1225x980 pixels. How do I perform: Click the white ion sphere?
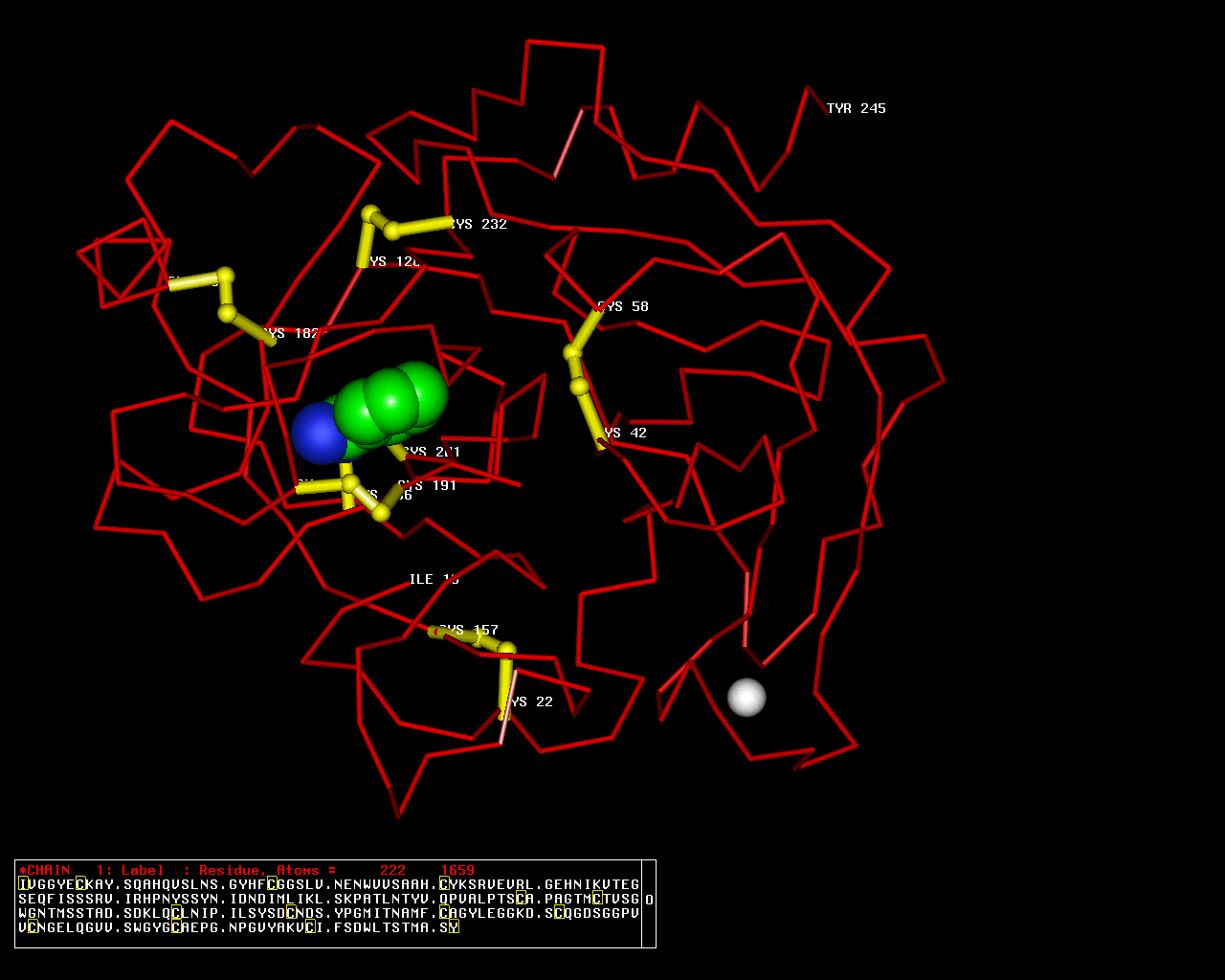coord(746,697)
